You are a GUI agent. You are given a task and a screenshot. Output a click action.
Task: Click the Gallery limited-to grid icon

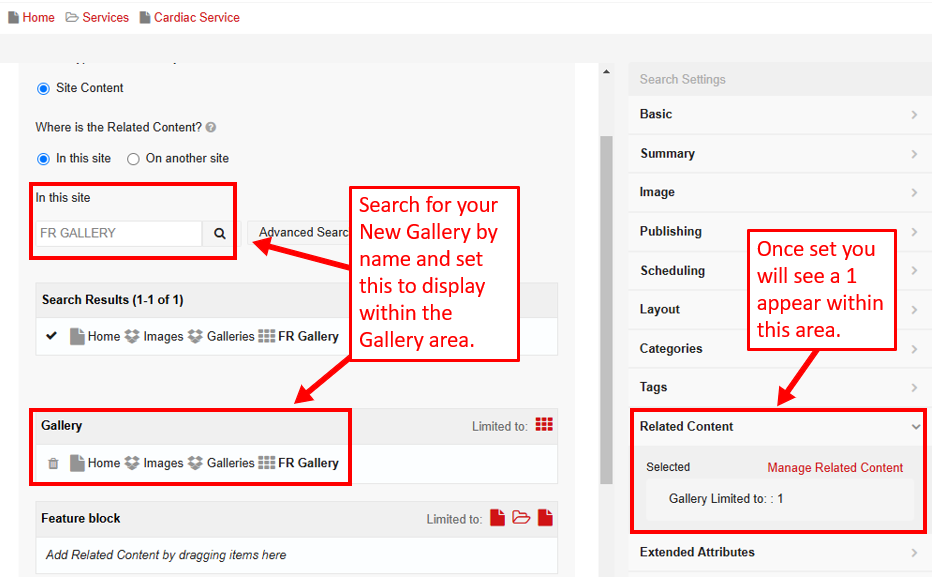[544, 424]
